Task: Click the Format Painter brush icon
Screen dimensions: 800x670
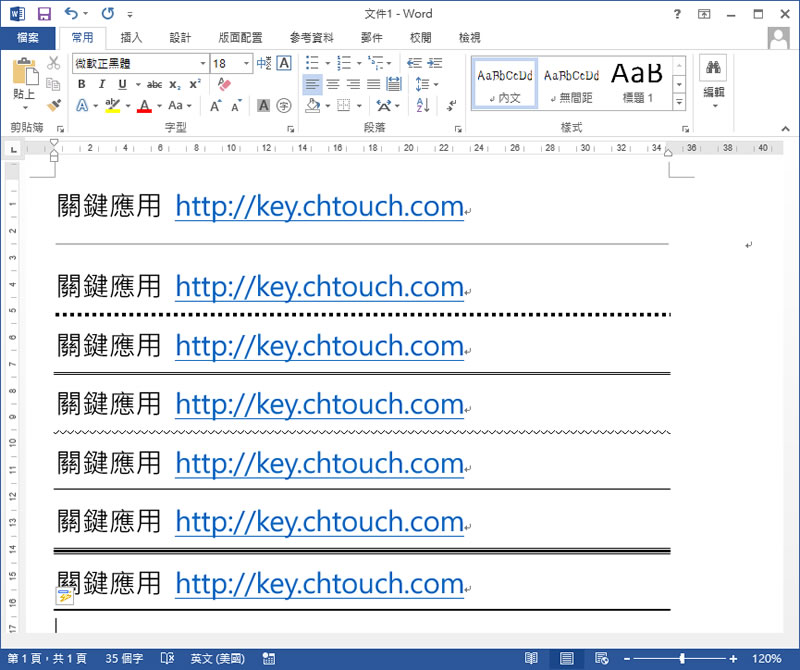Action: [54, 104]
